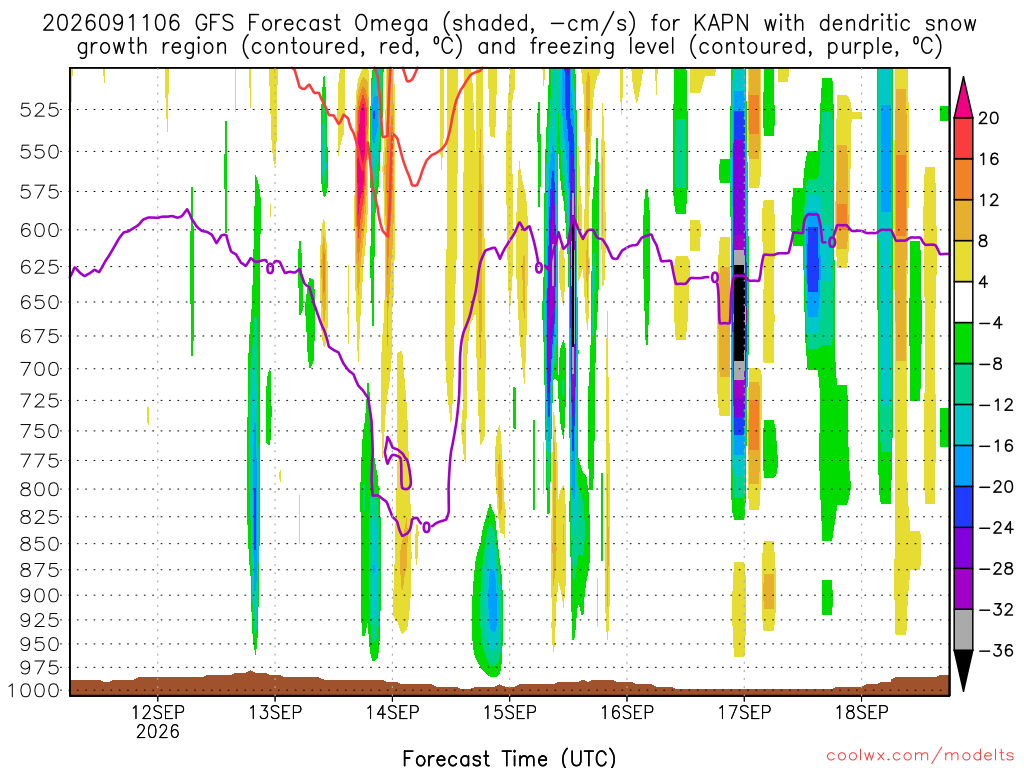
Task: Click the blue -20 to -24 legend swatch
Action: click(x=963, y=507)
